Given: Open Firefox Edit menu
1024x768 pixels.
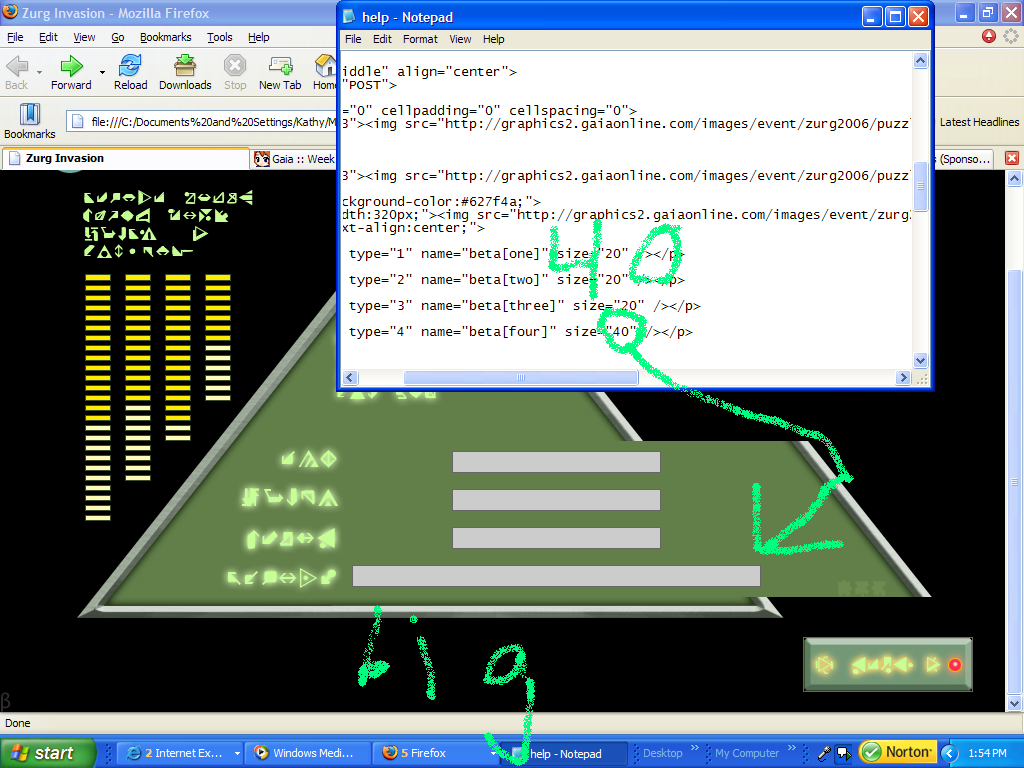Looking at the screenshot, I should (48, 37).
